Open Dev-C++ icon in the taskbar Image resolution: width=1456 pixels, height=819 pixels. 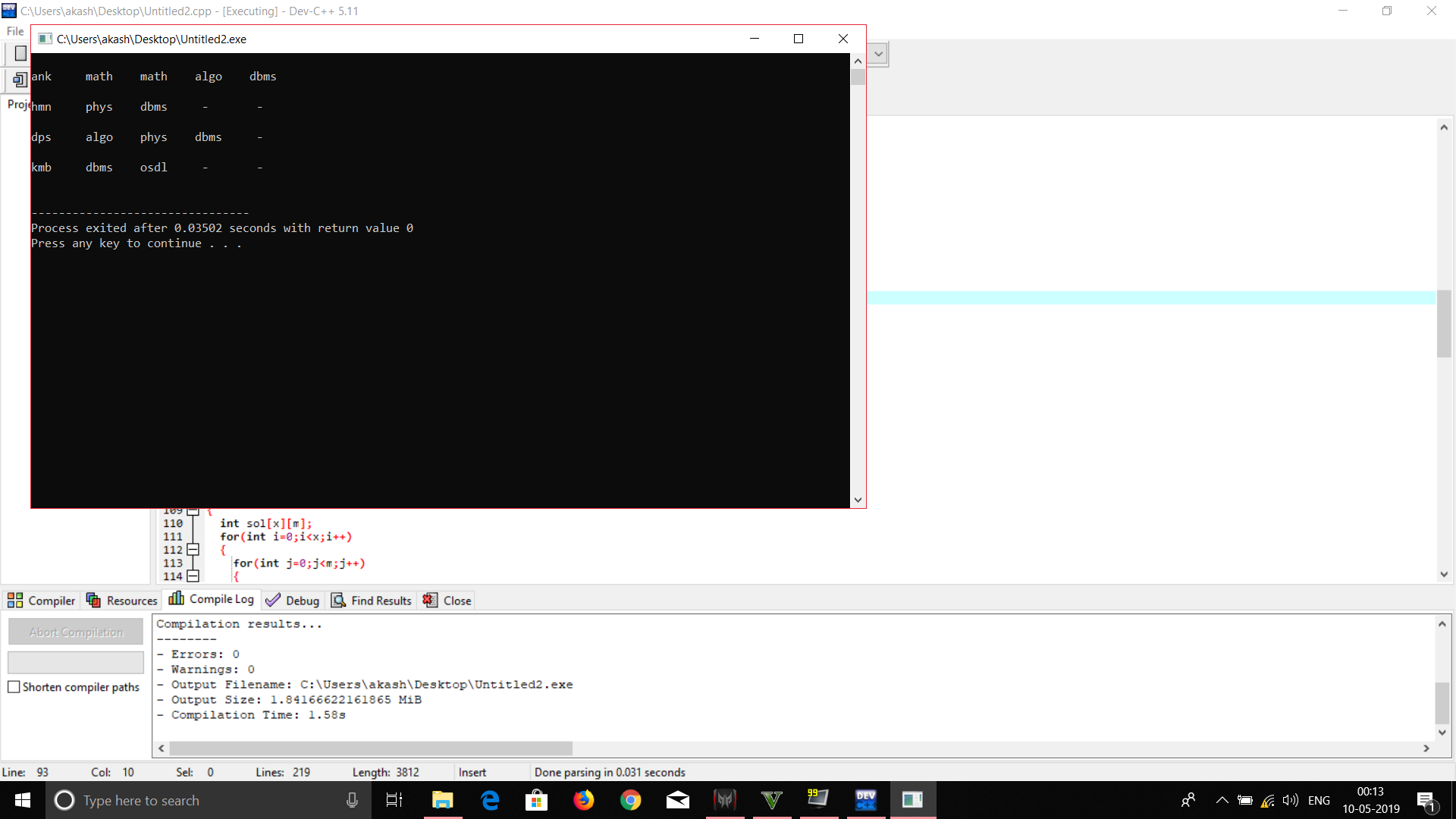pos(865,800)
